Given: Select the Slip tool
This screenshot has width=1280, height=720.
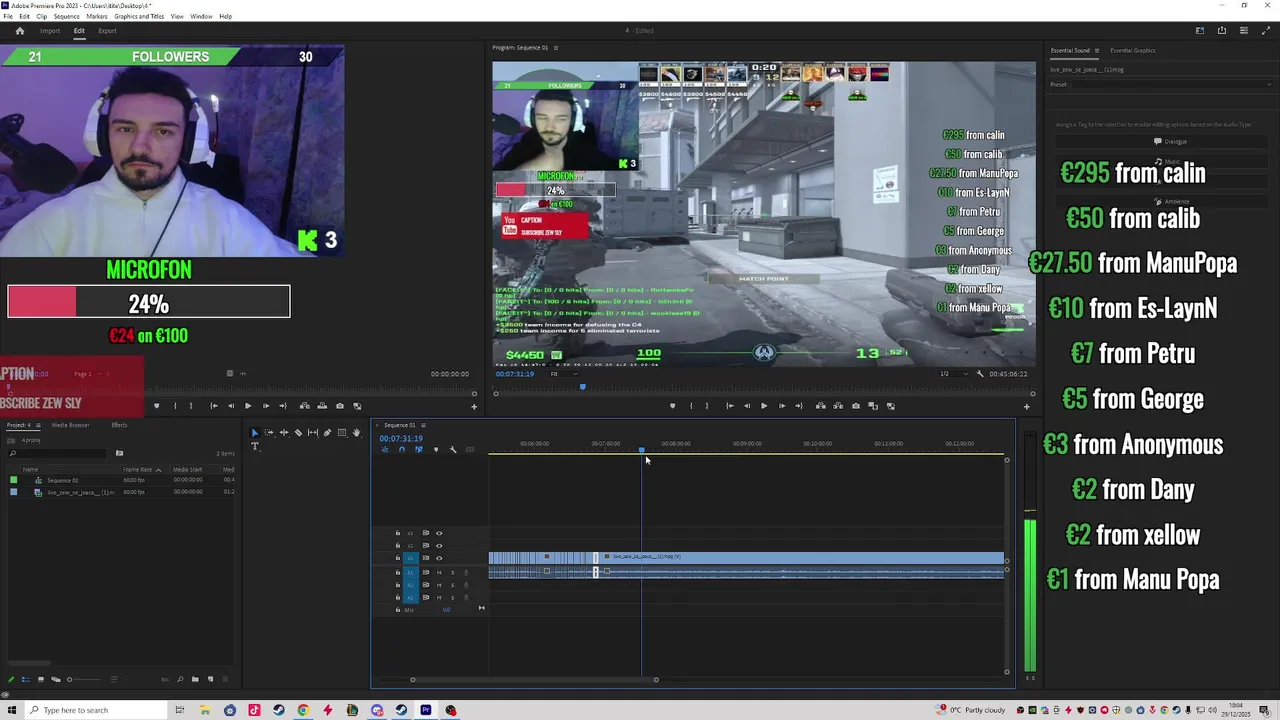Looking at the screenshot, I should (313, 433).
